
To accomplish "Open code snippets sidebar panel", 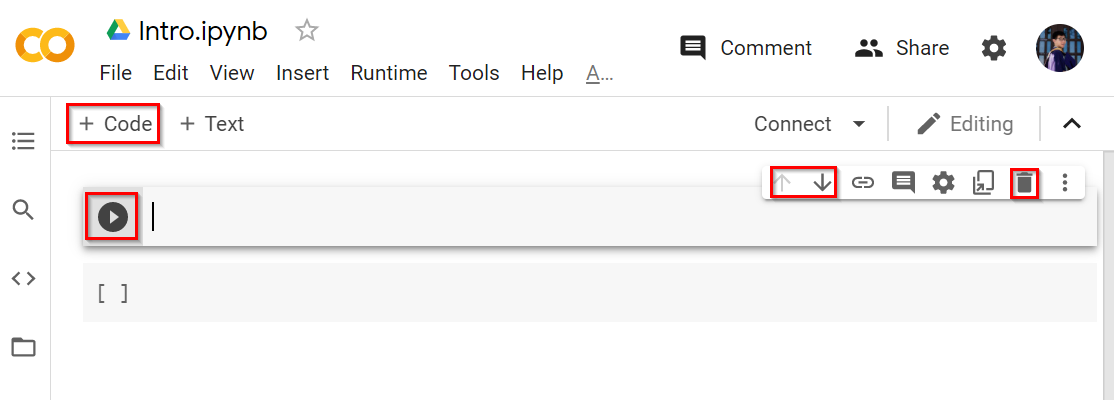I will coord(23,279).
